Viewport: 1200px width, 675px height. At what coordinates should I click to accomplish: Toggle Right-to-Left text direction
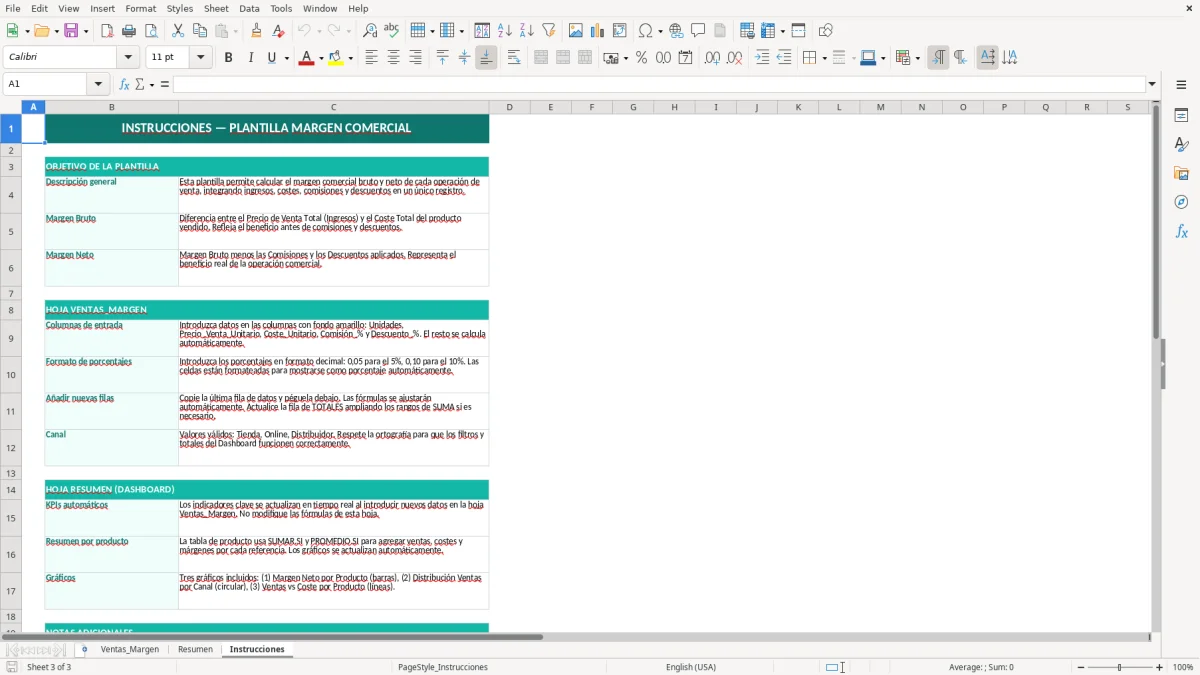pyautogui.click(x=960, y=58)
